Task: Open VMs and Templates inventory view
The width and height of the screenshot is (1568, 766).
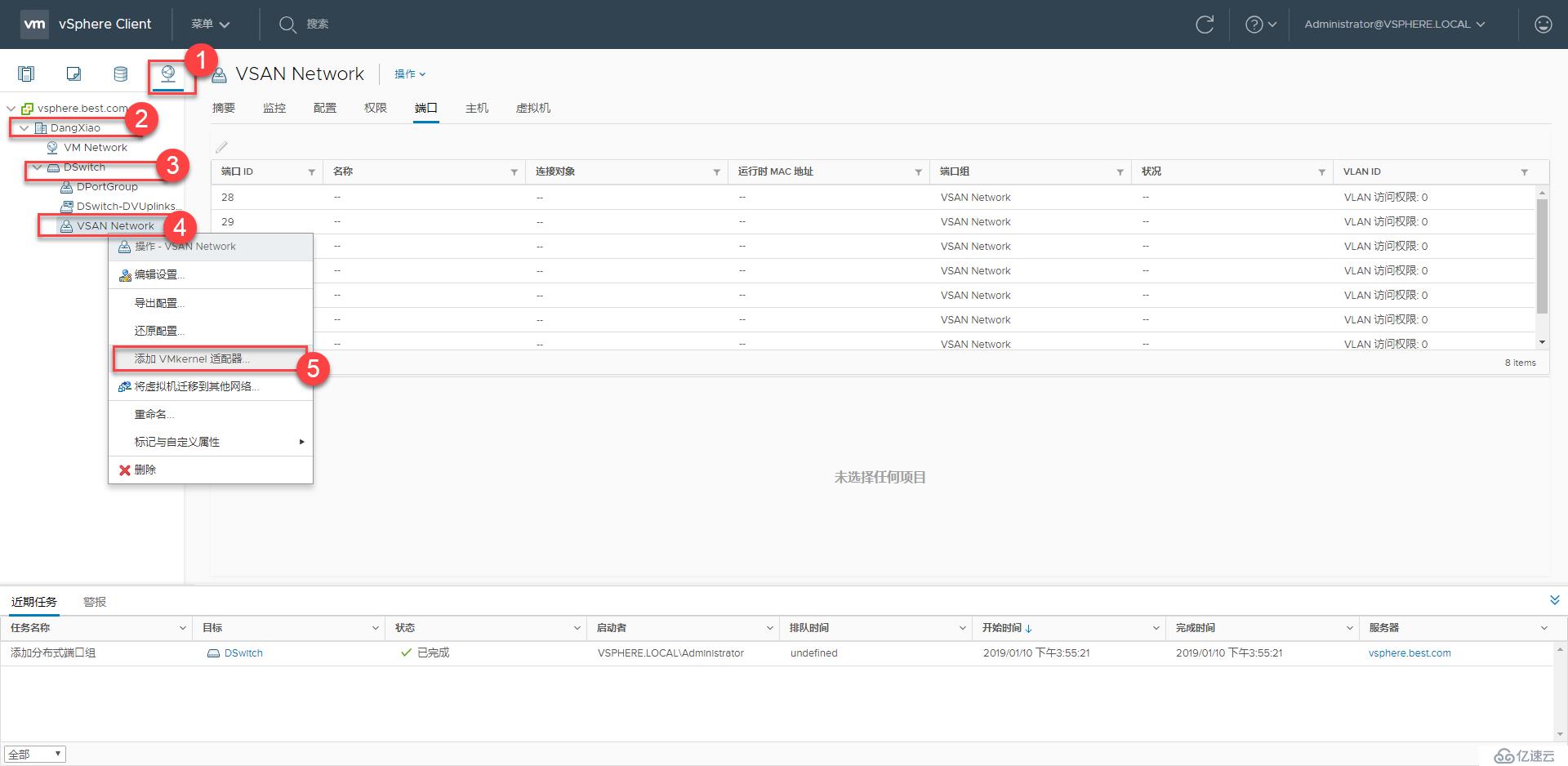Action: click(73, 74)
